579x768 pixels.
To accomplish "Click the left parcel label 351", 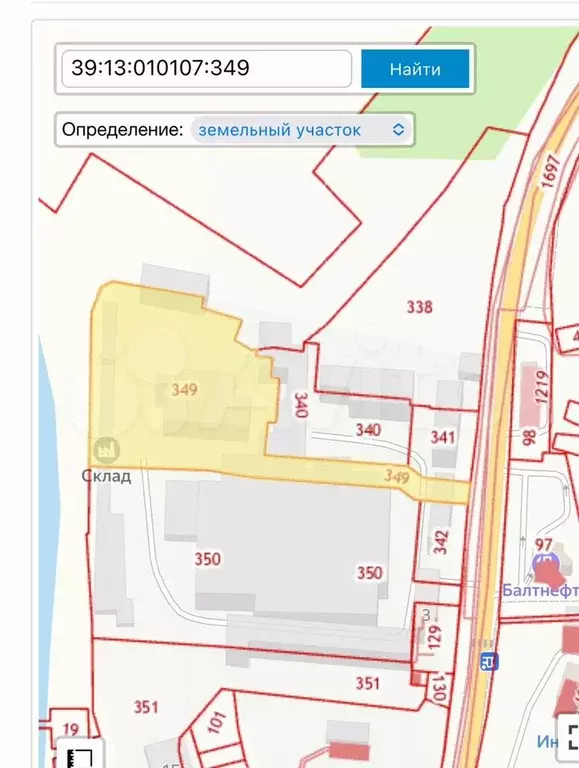I will tap(146, 707).
